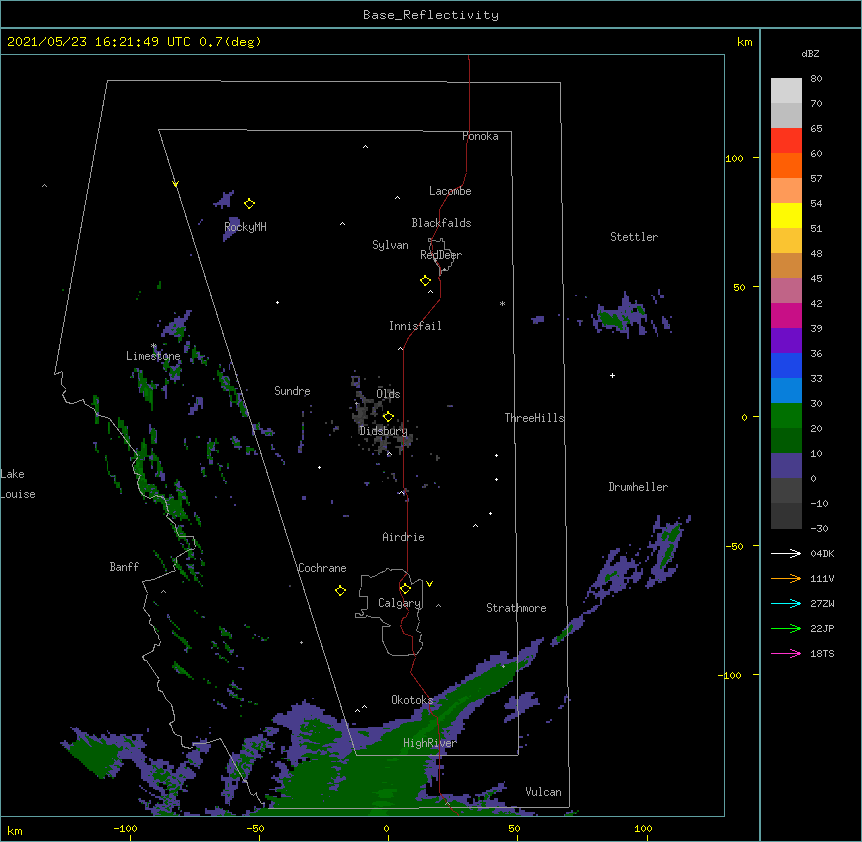Select the dark blue swatch in the dBZ scale
Viewport: 862px width, 842px height.
coord(786,365)
